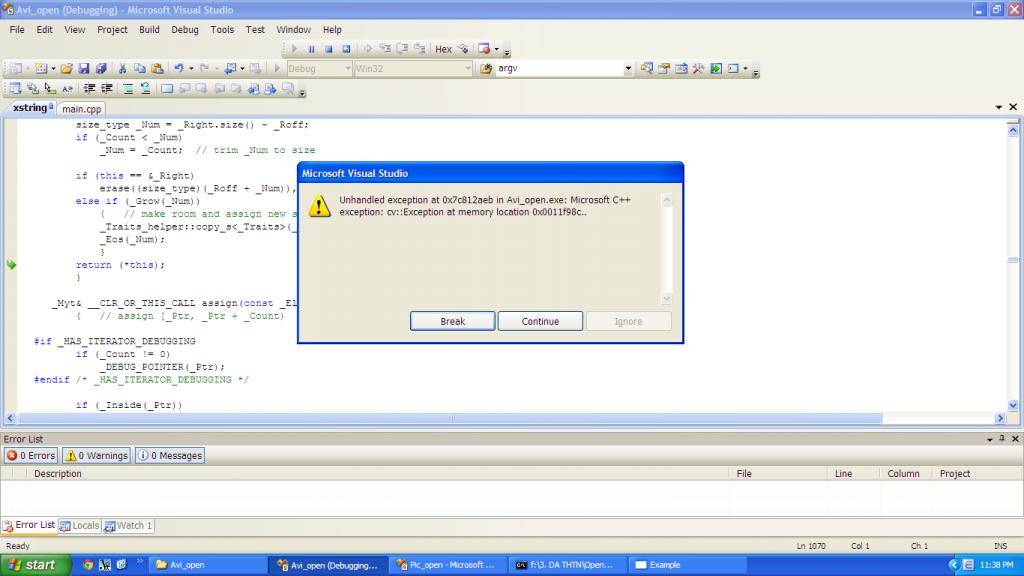The width and height of the screenshot is (1024, 576).
Task: Click the Toggle Bookmark icon
Action: tap(167, 88)
